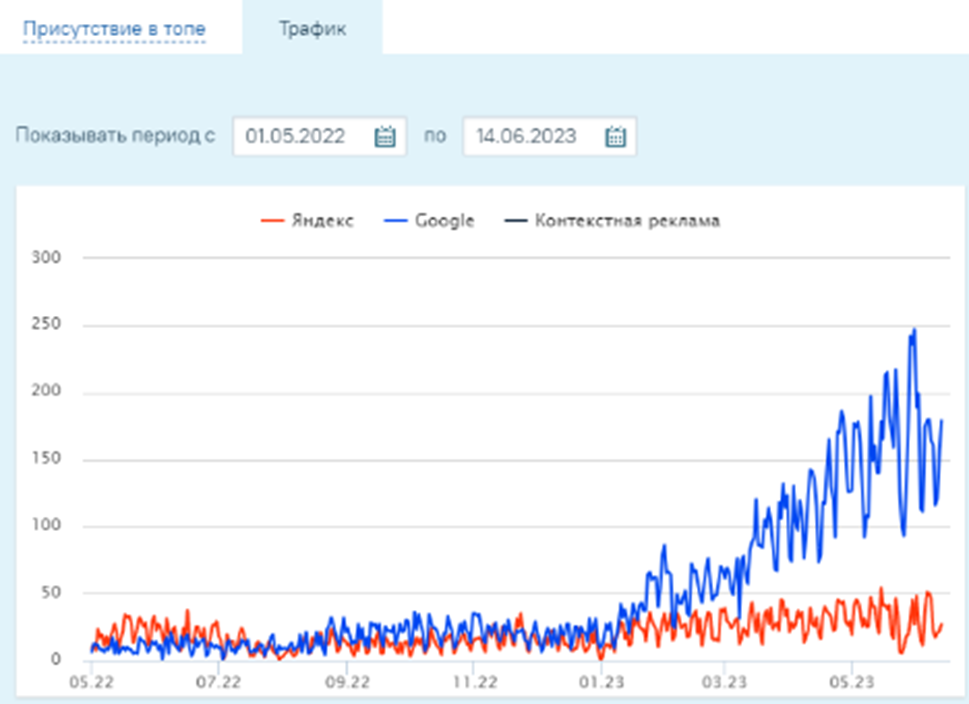The image size is (969, 704).
Task: Select the Трафик tab
Action: click(312, 29)
